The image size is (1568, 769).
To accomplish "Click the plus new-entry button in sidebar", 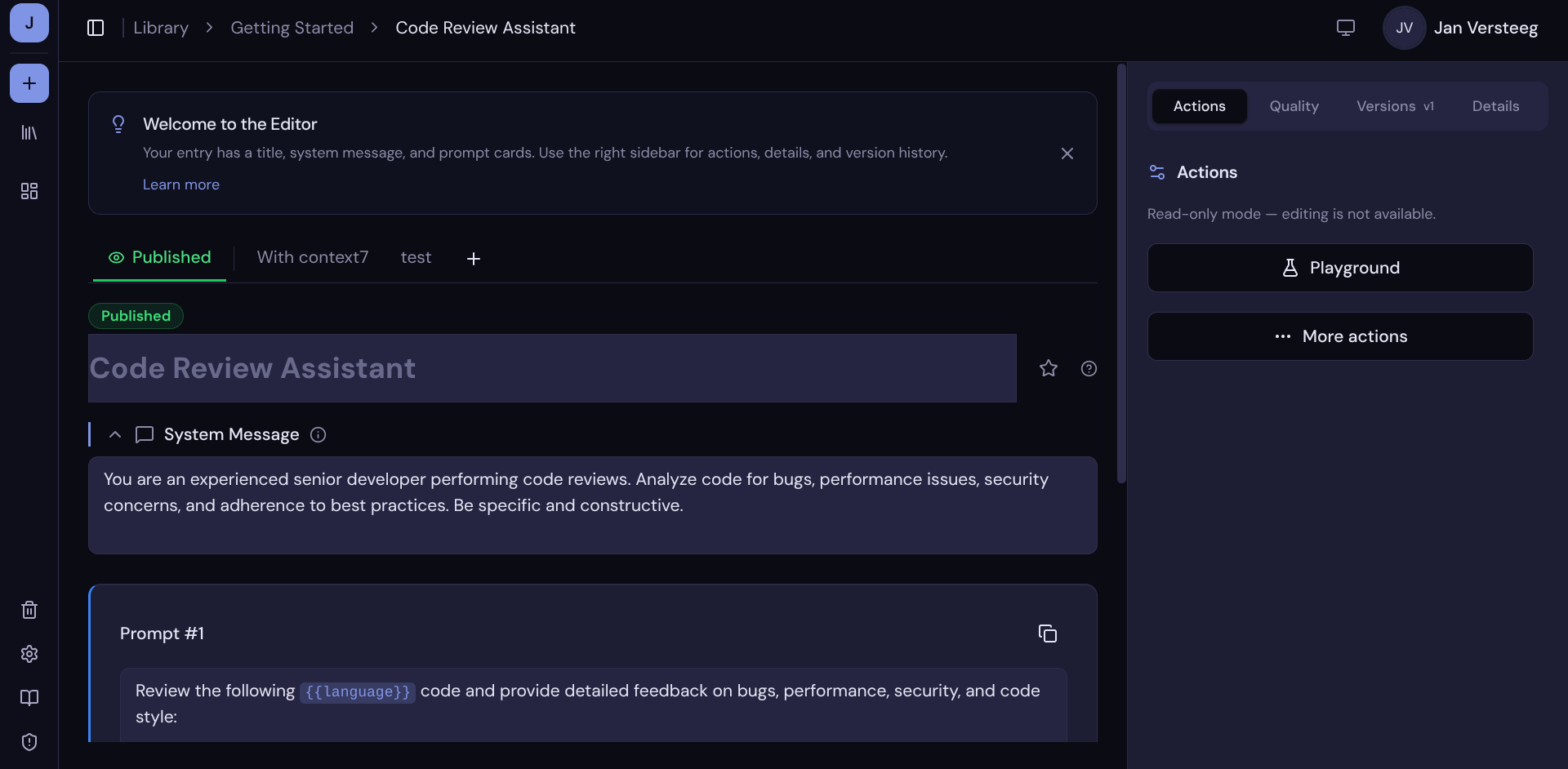I will coord(29,83).
